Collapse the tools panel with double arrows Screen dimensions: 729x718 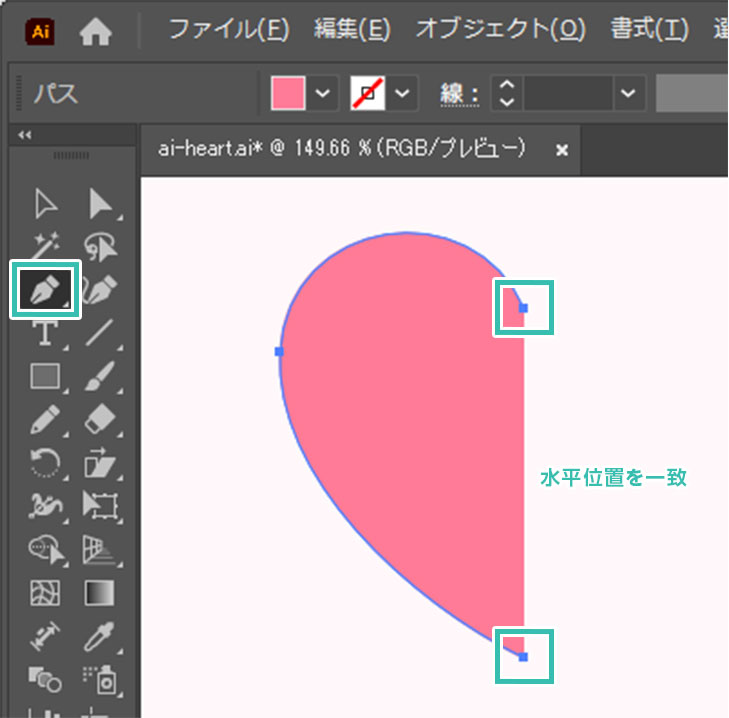click(25, 135)
